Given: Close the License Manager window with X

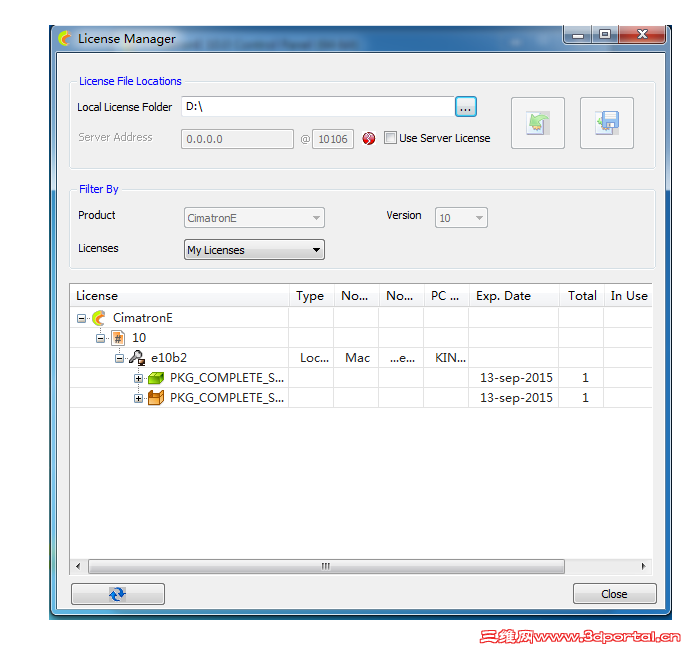Looking at the screenshot, I should [x=642, y=35].
